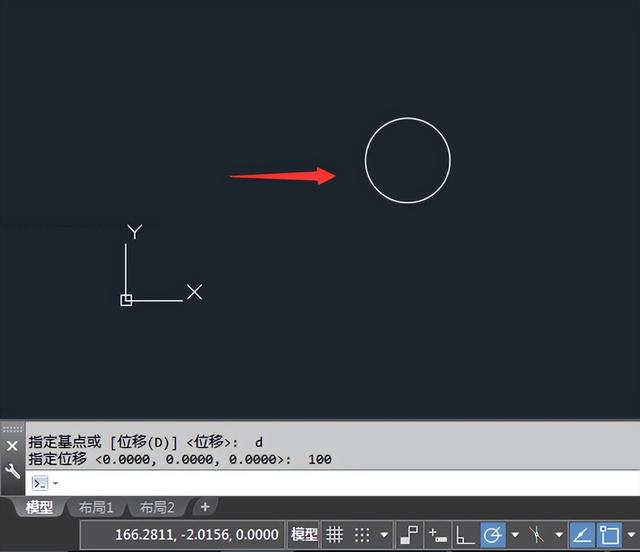Toggle the grid display icon

tap(334, 534)
